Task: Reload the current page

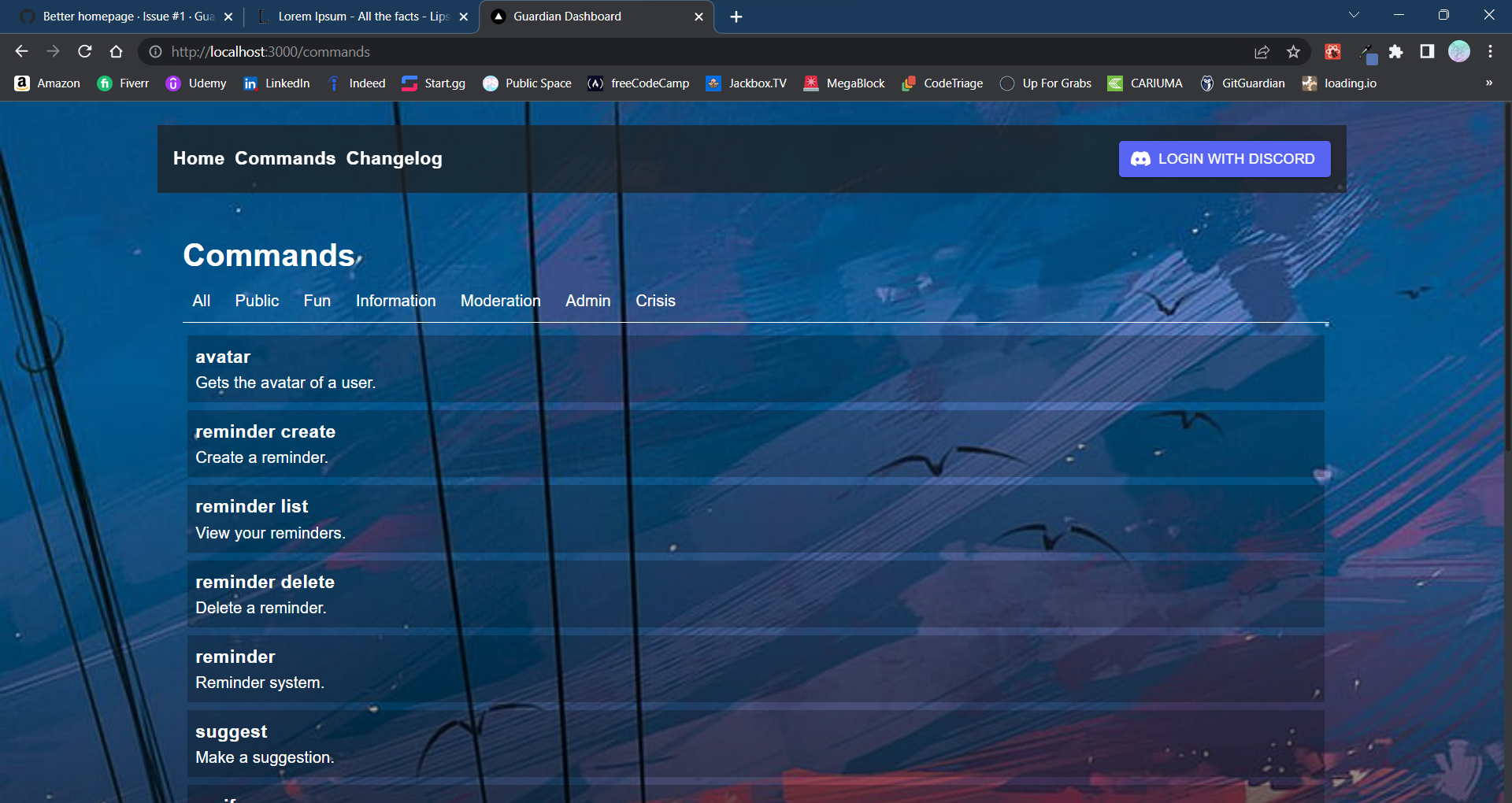Action: tap(84, 51)
